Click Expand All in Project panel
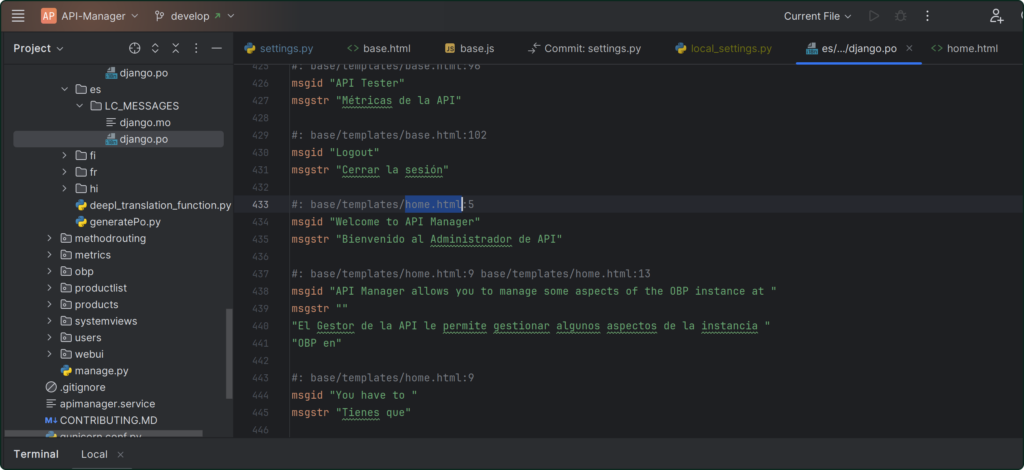This screenshot has height=470, width=1024. (156, 48)
